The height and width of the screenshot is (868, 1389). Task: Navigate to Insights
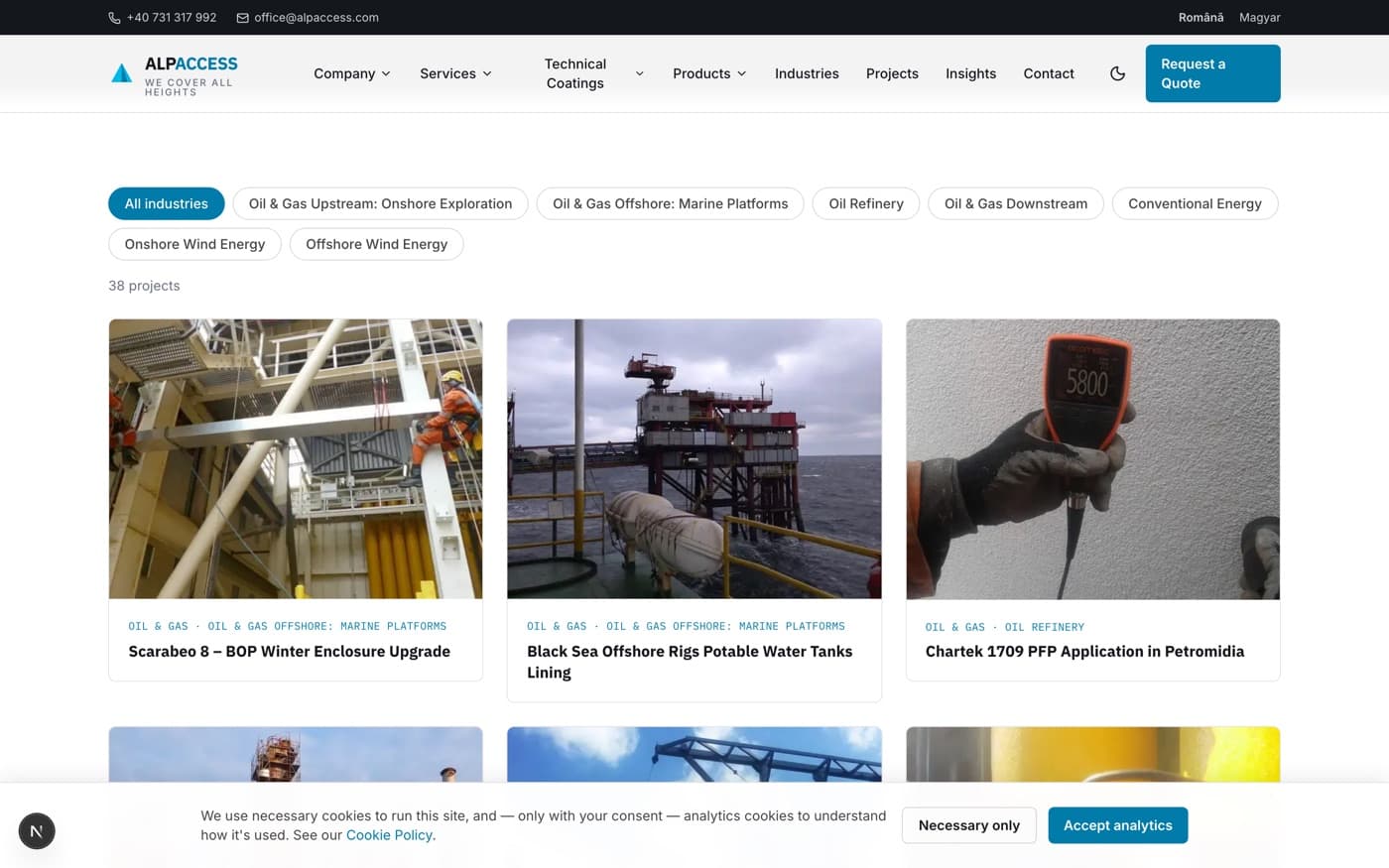(970, 73)
